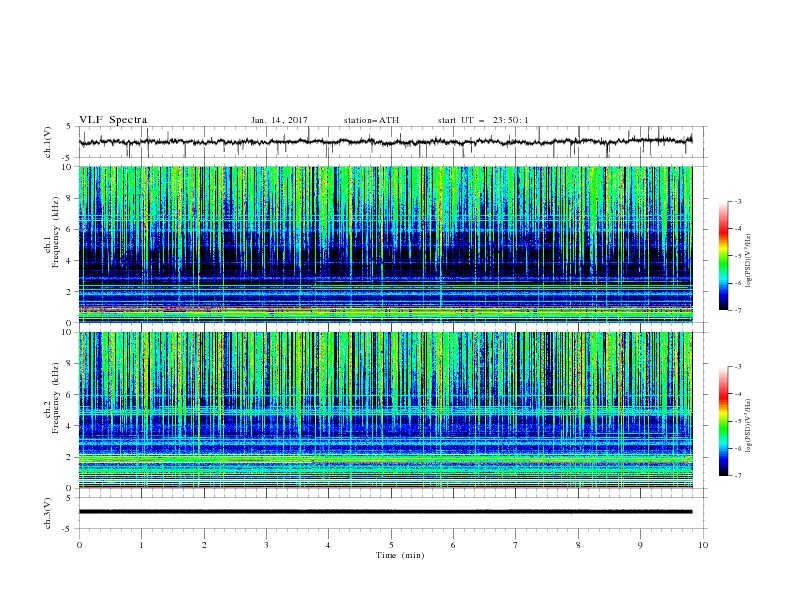Click time axis tick label "3"

266,545
